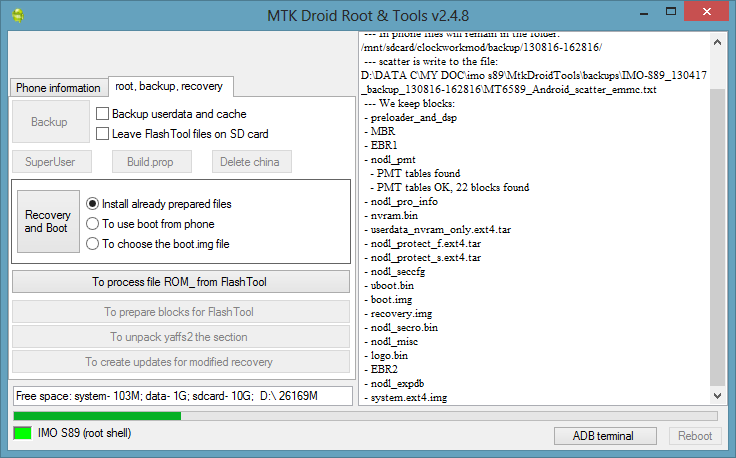Click the boot.img log entry
Image resolution: width=736 pixels, height=458 pixels.
point(388,299)
